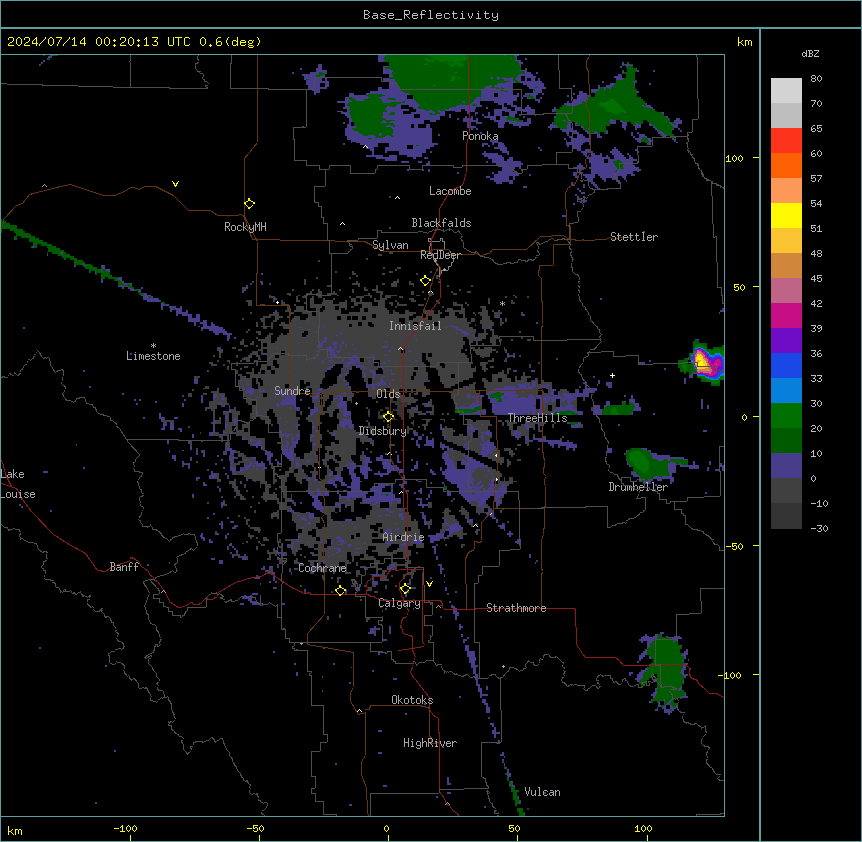Click the yellow V marker east of Calgary

(429, 584)
